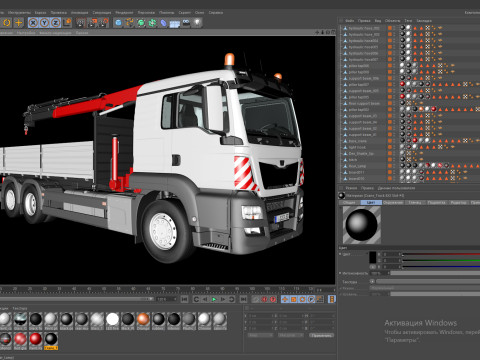Click the blue deformer icon
The image size is (480, 360).
[164, 23]
